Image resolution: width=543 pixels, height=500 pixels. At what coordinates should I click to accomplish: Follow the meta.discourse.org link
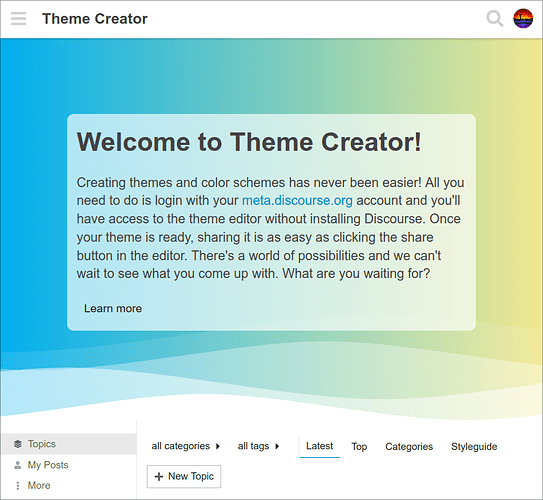click(297, 200)
